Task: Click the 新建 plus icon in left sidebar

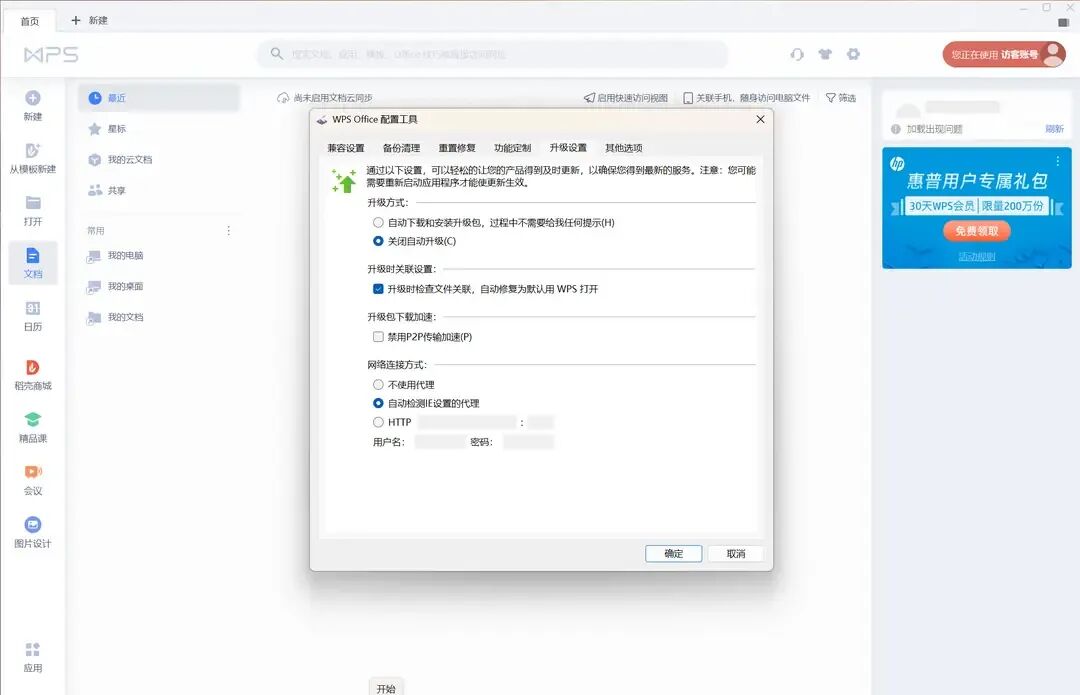Action: click(x=32, y=98)
